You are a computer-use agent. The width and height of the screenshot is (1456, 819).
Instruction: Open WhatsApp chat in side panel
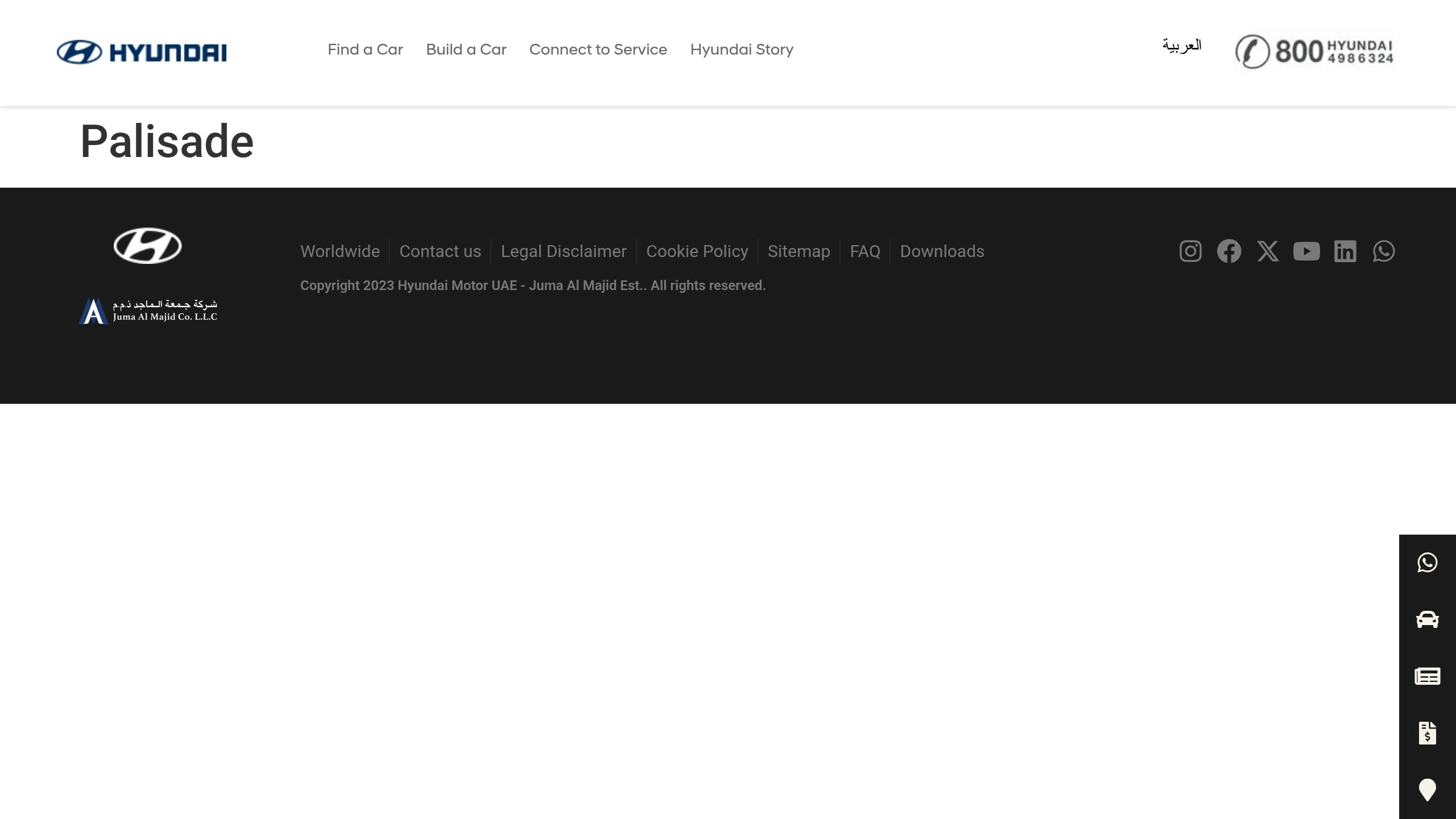1427,562
